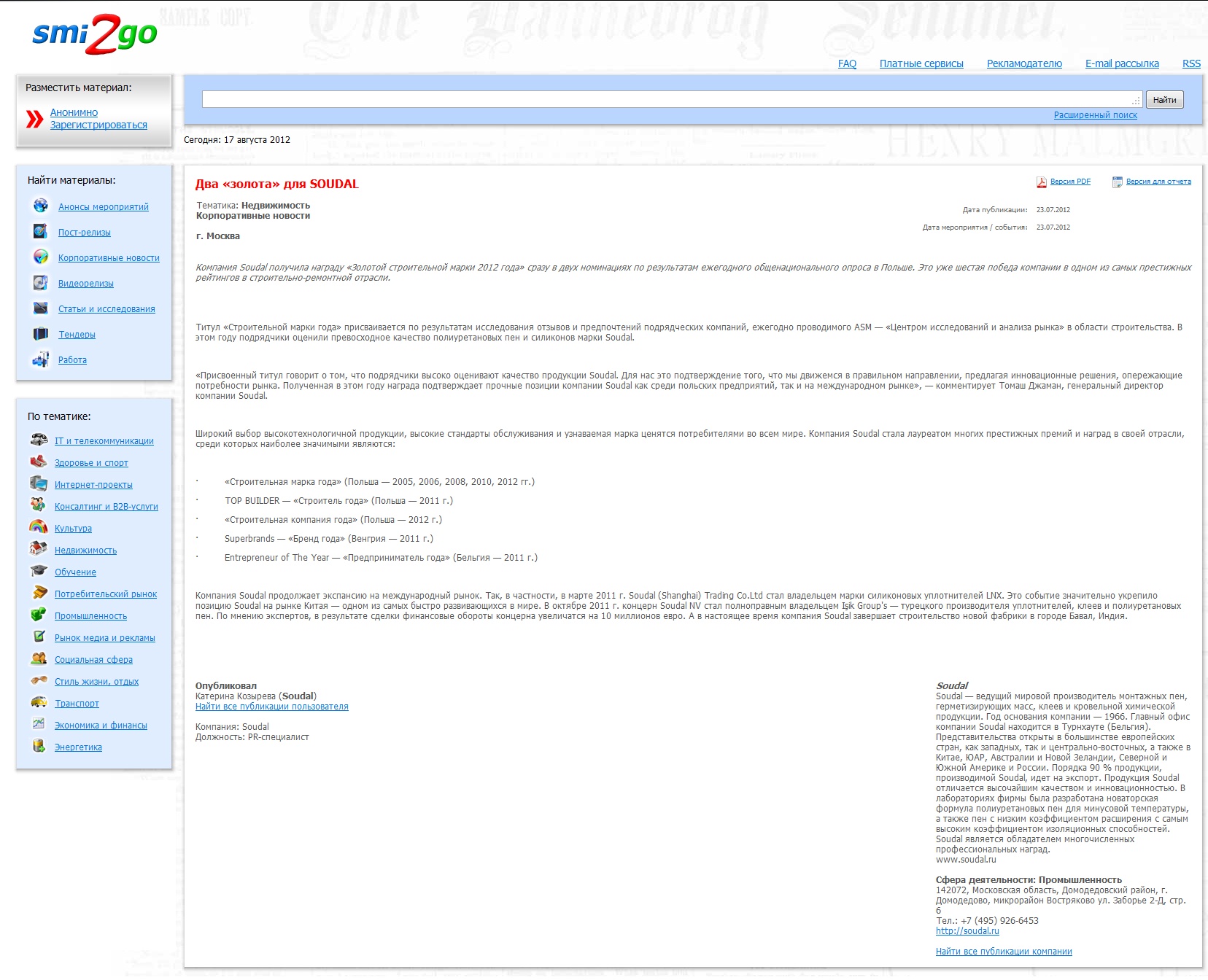Click the Пост-релизы icon
Image resolution: width=1208 pixels, height=980 pixels.
pyautogui.click(x=41, y=232)
